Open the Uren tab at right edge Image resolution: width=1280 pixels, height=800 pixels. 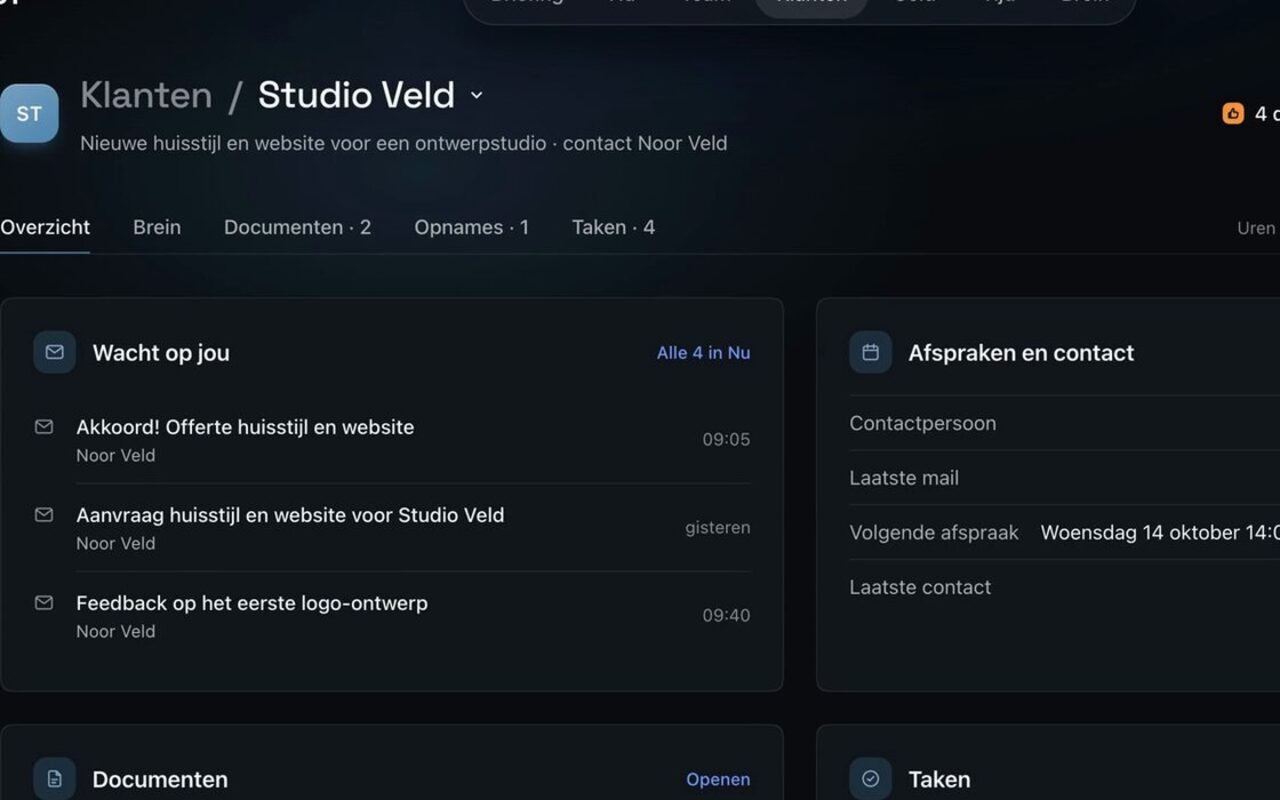tap(1257, 228)
